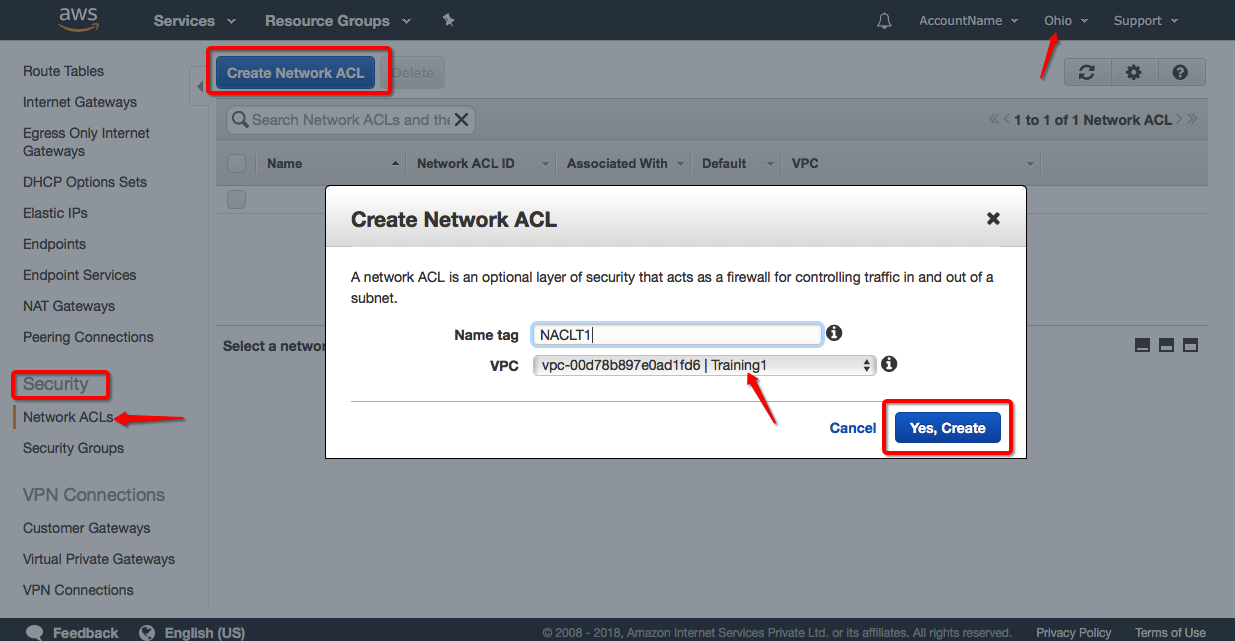Check the first row checkbox
1235x641 pixels.
point(236,199)
